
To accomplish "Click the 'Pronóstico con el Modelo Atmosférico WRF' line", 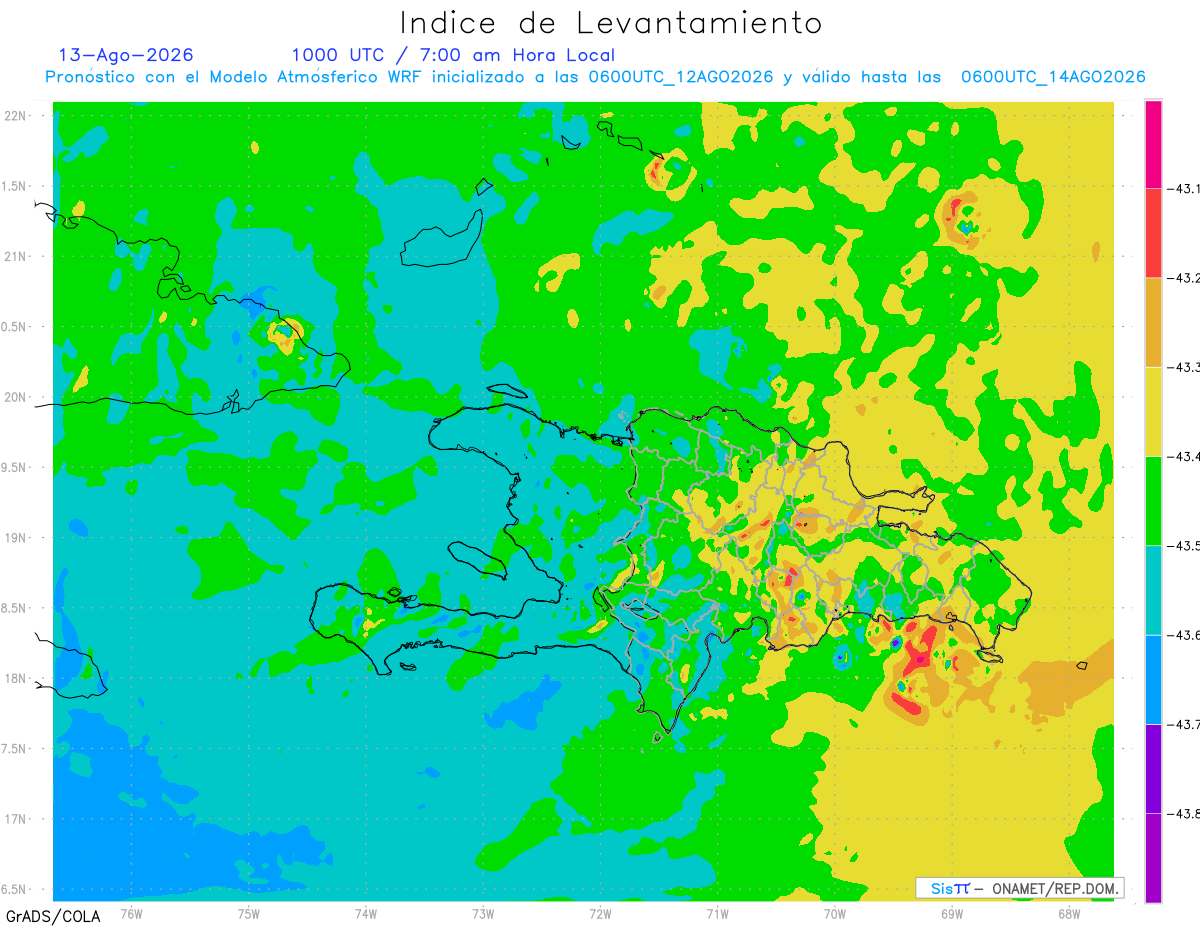I will pos(595,77).
